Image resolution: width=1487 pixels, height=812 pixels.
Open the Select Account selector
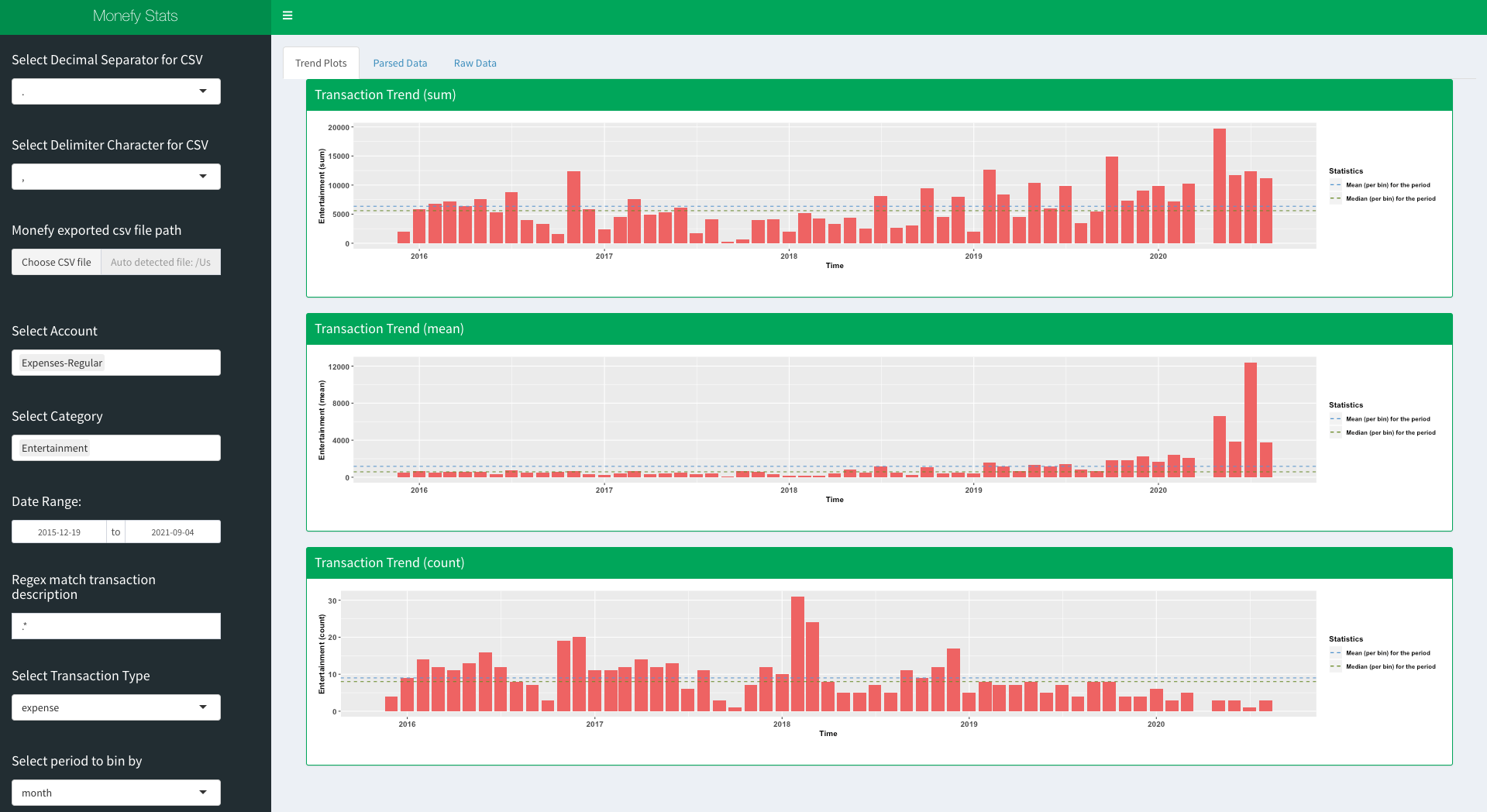pos(116,363)
